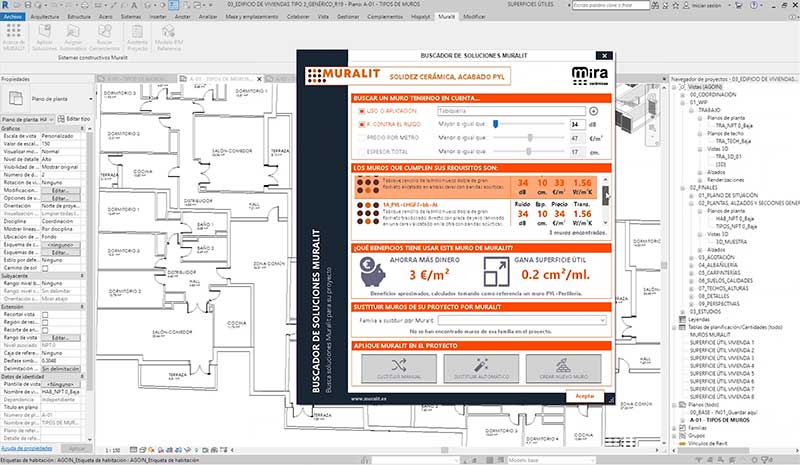Open the help question mark icon

coord(754,5)
